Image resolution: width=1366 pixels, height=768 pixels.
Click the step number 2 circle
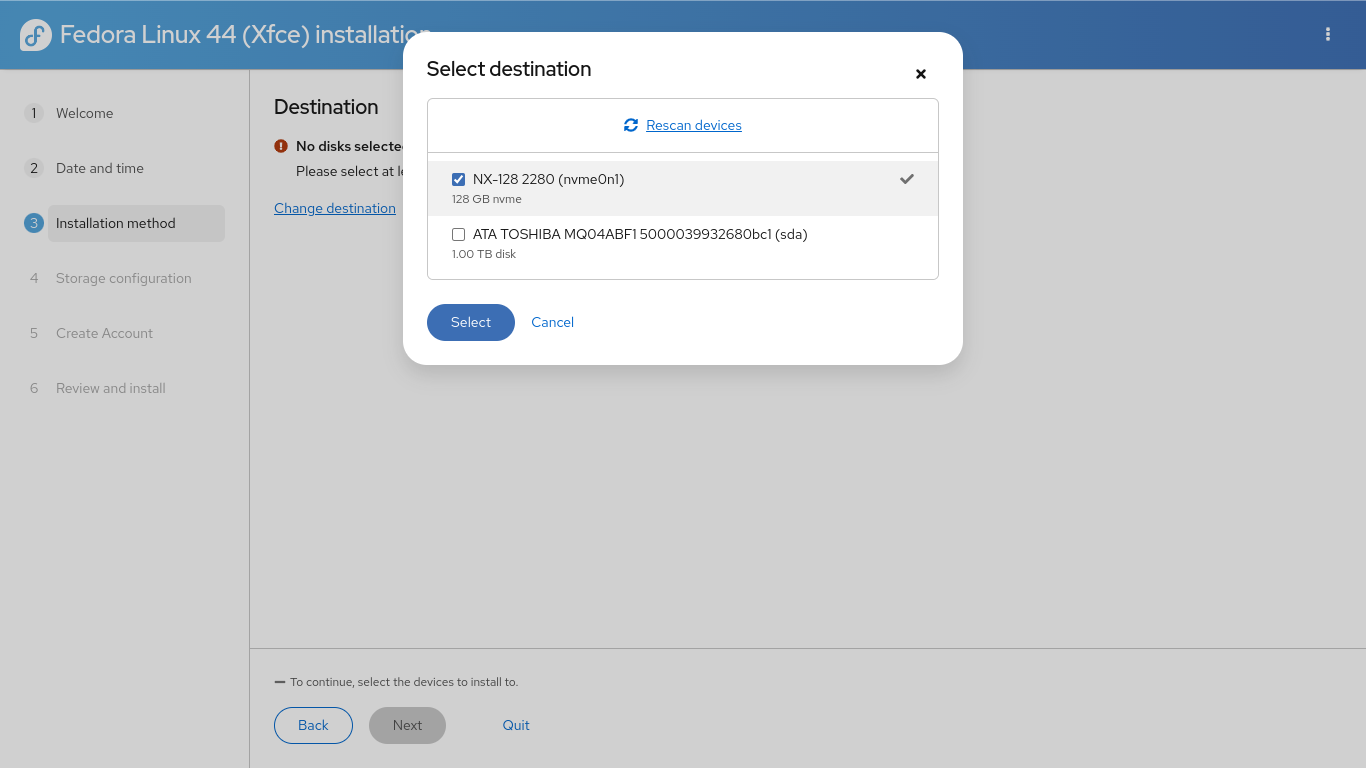pyautogui.click(x=34, y=168)
